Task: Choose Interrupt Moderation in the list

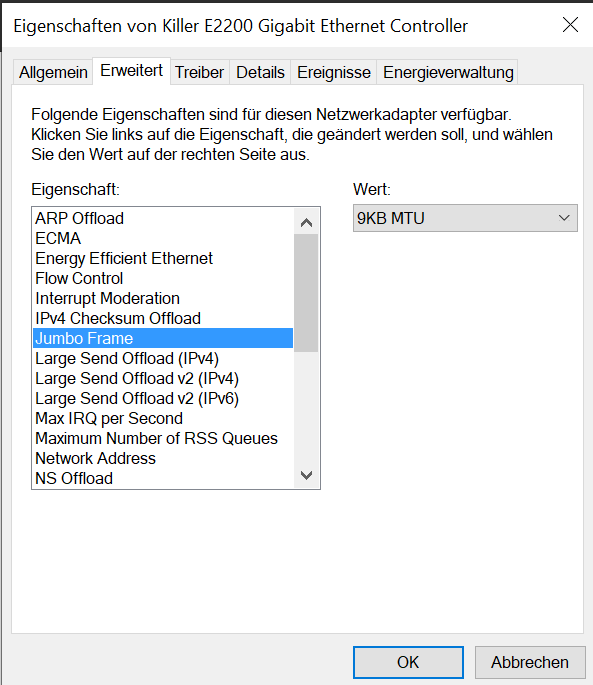Action: 163,298
